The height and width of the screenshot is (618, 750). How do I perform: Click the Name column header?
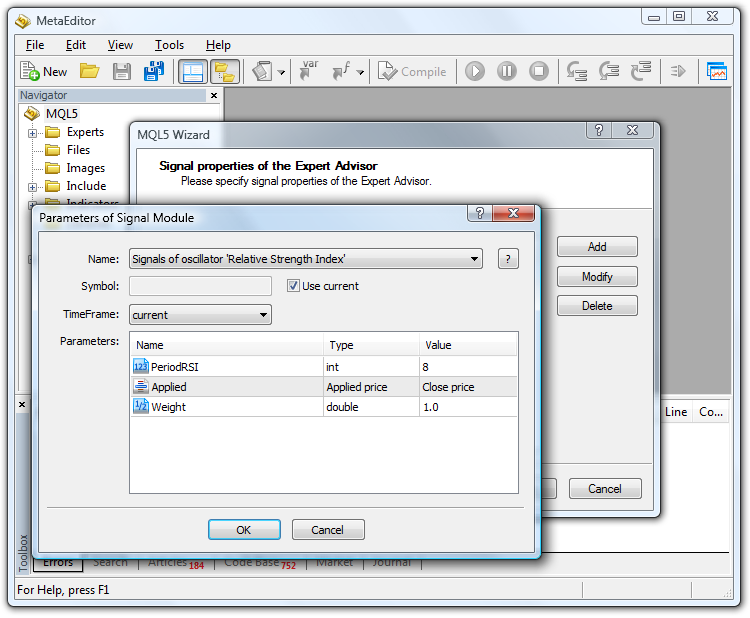coord(226,345)
